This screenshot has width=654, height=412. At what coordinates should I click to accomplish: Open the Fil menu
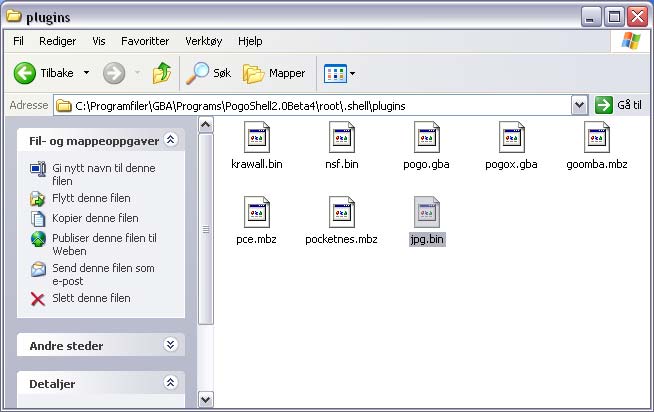(18, 41)
